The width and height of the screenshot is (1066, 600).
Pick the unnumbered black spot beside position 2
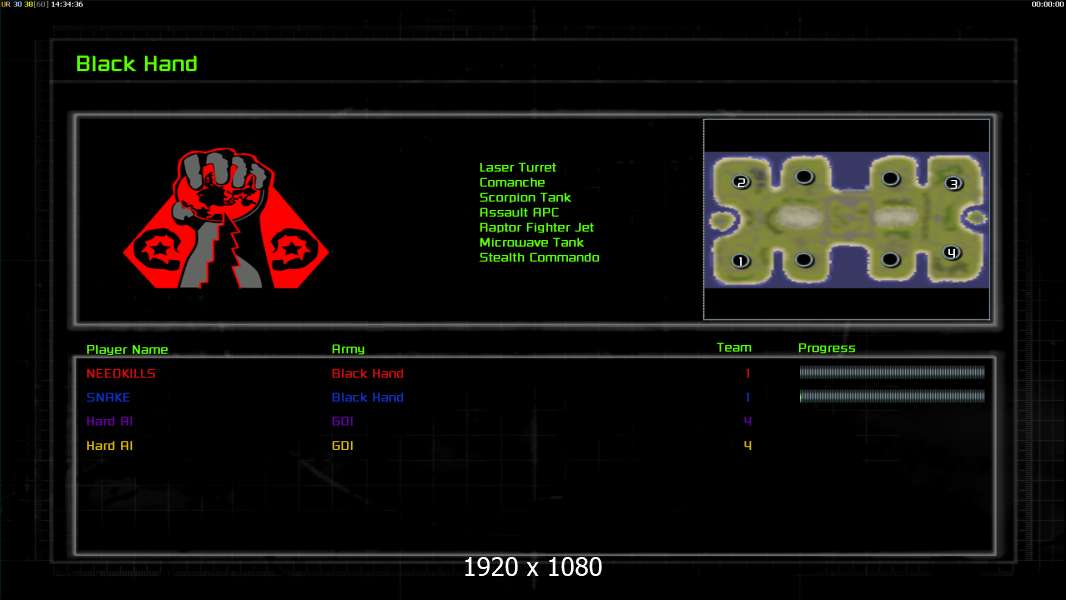804,177
